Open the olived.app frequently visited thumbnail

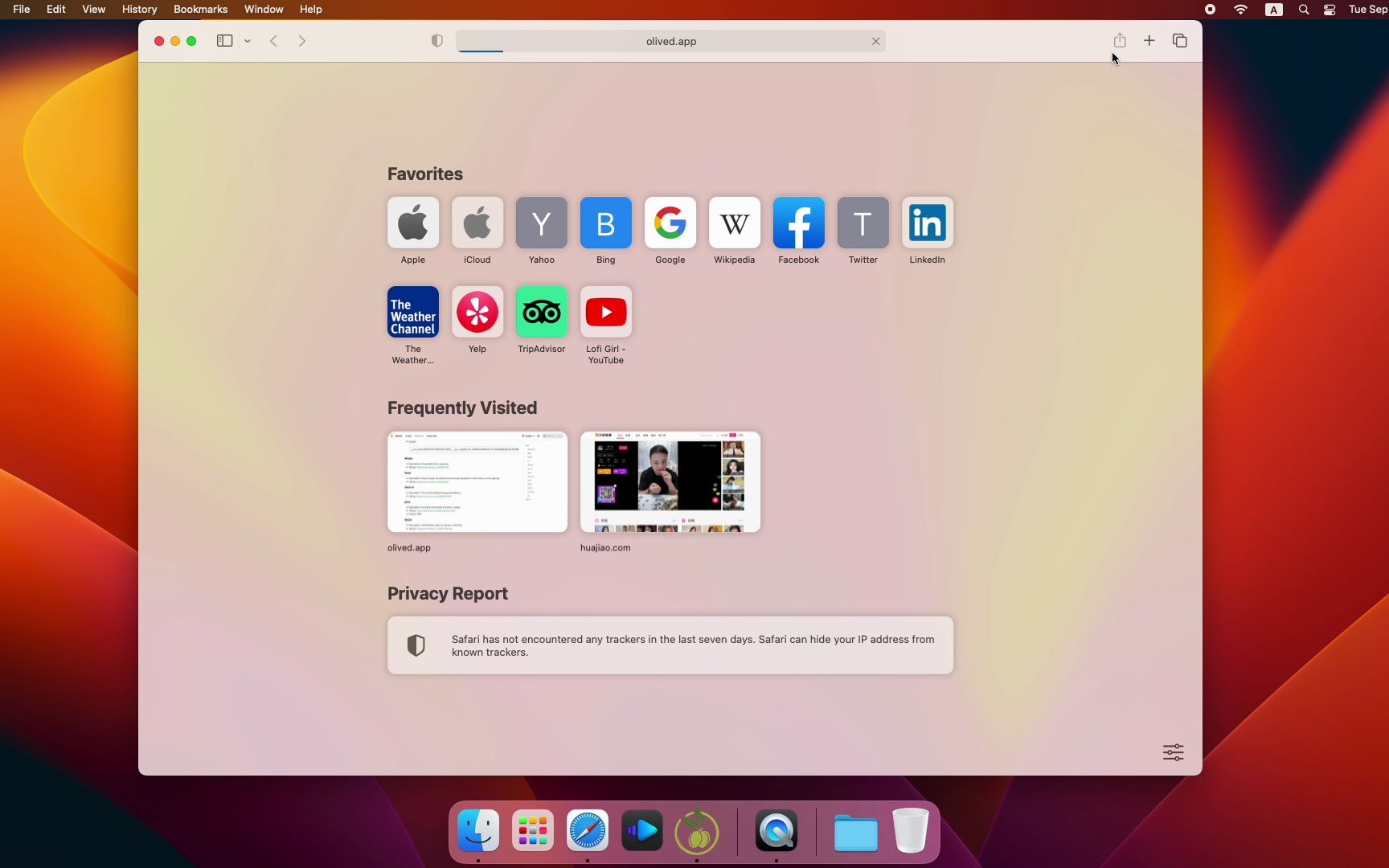pos(477,481)
